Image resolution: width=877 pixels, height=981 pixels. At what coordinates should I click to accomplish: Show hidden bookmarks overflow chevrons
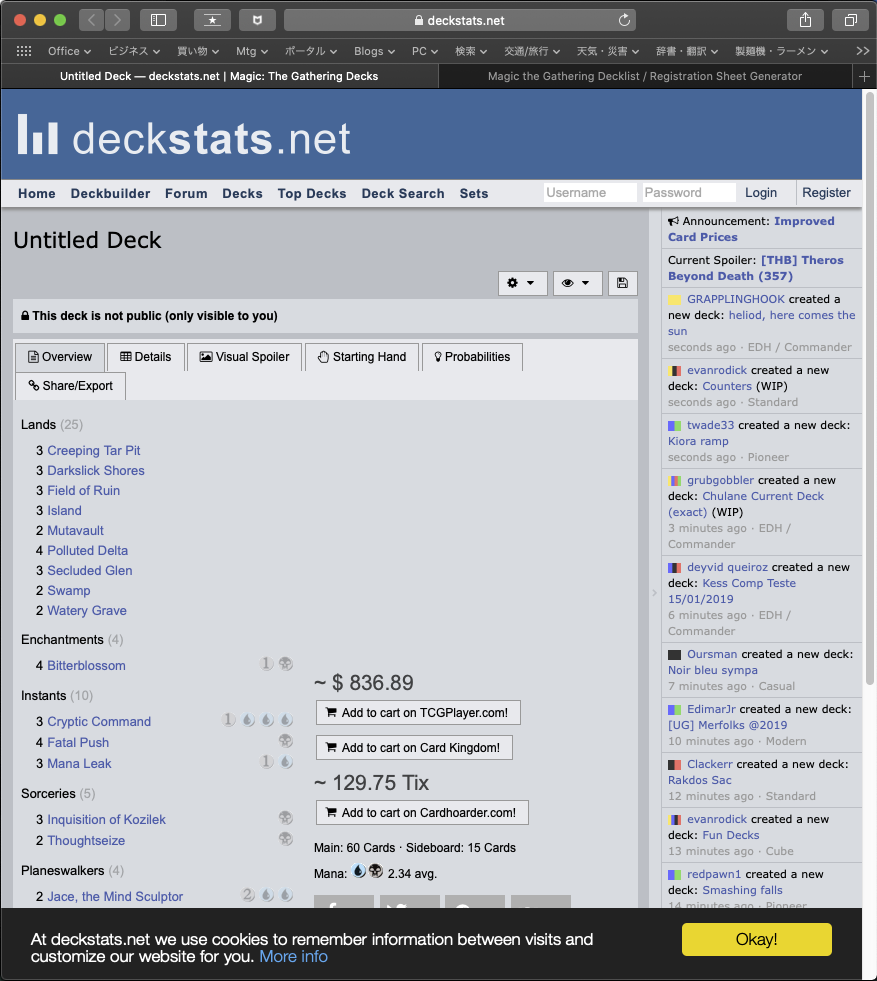tap(863, 51)
